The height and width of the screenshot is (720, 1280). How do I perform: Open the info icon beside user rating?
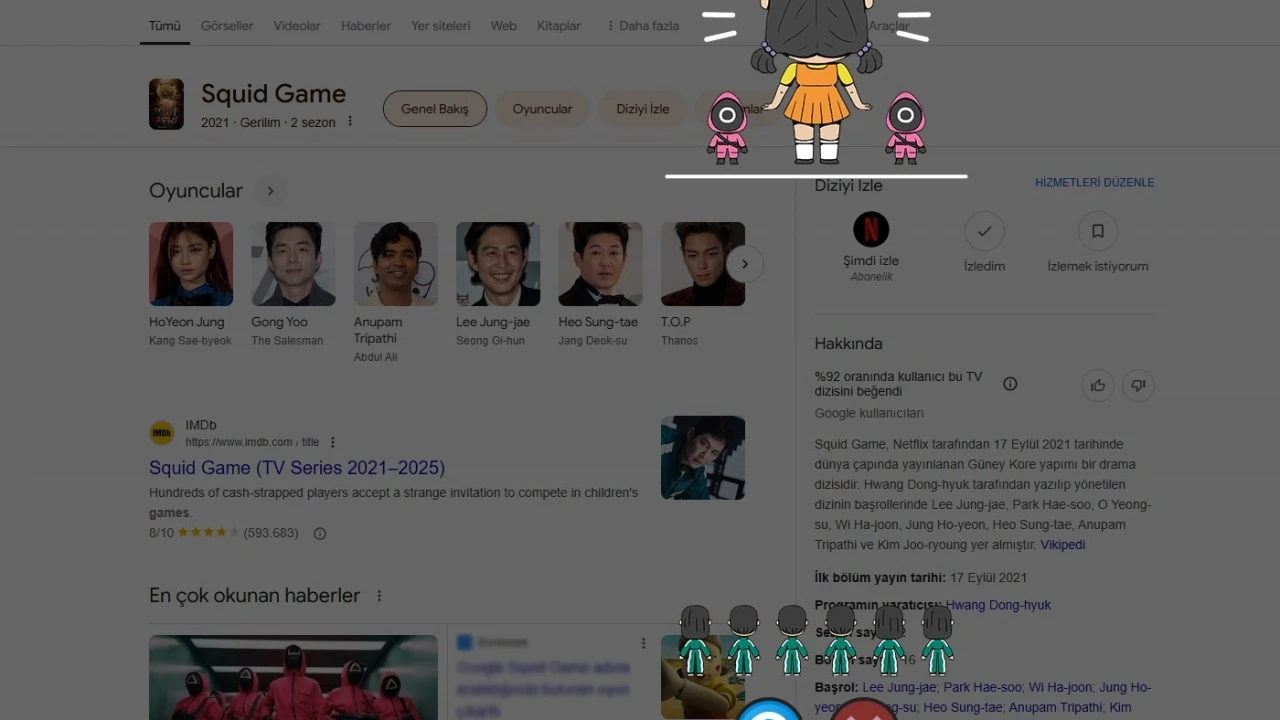click(1010, 384)
